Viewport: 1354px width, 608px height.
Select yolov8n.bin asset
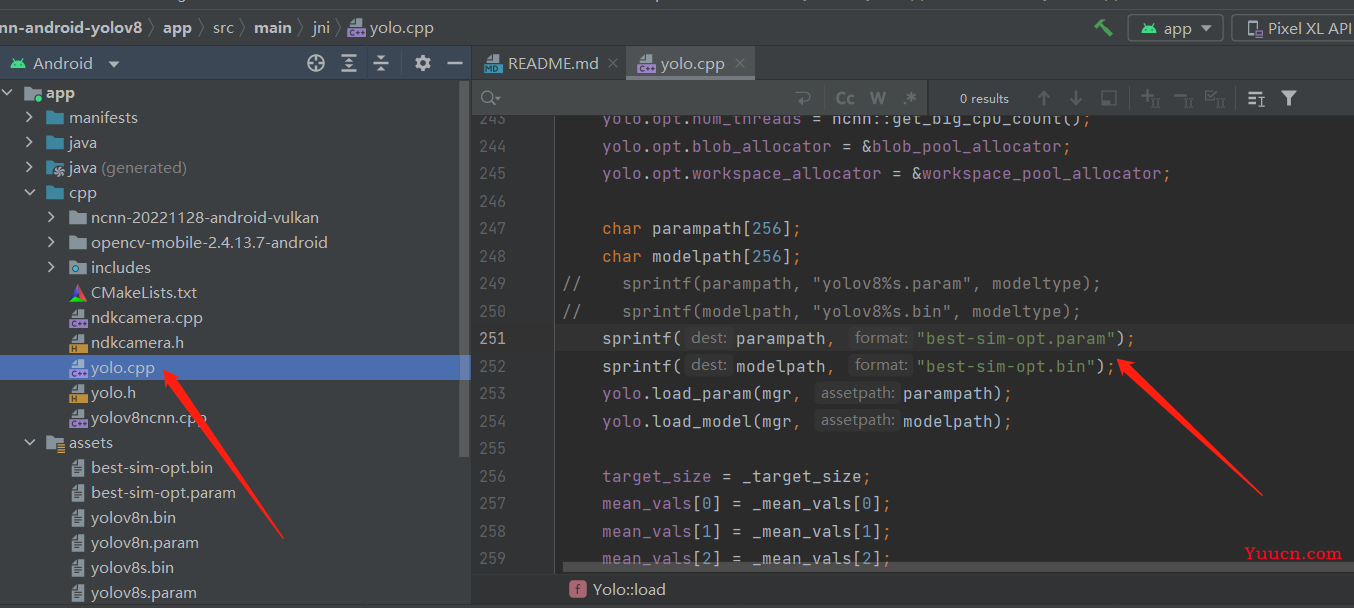pyautogui.click(x=133, y=518)
